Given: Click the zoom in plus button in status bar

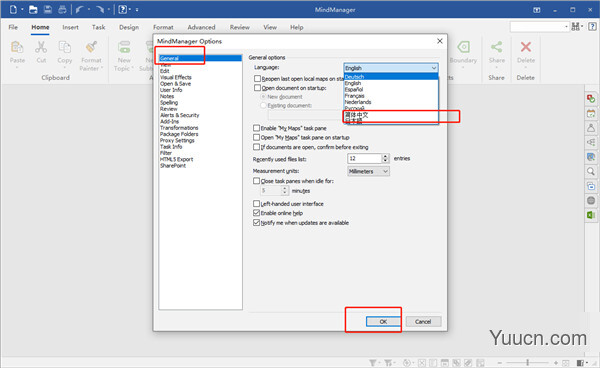Looking at the screenshot, I should [556, 362].
